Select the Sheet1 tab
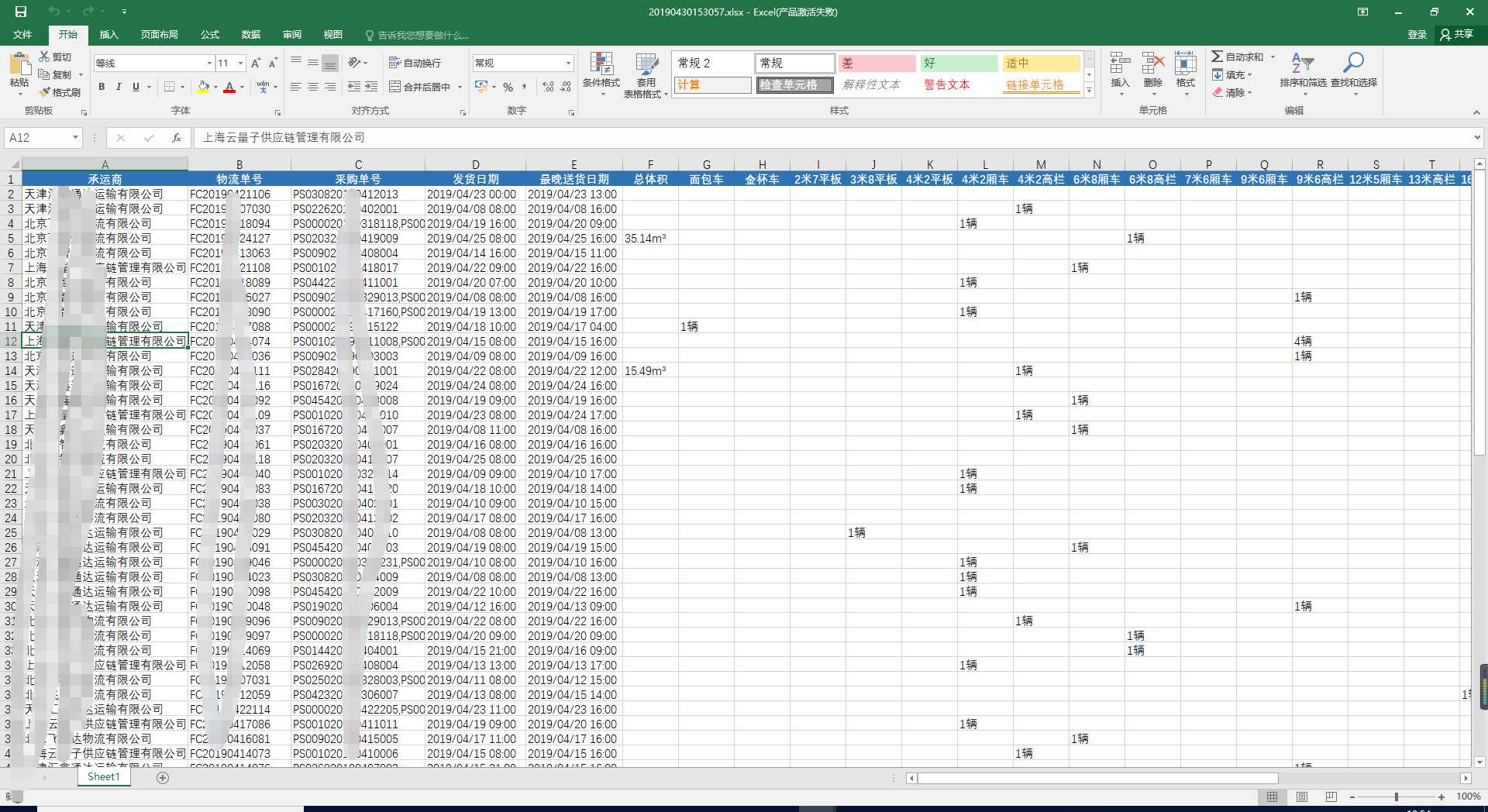1488x812 pixels. click(x=103, y=776)
